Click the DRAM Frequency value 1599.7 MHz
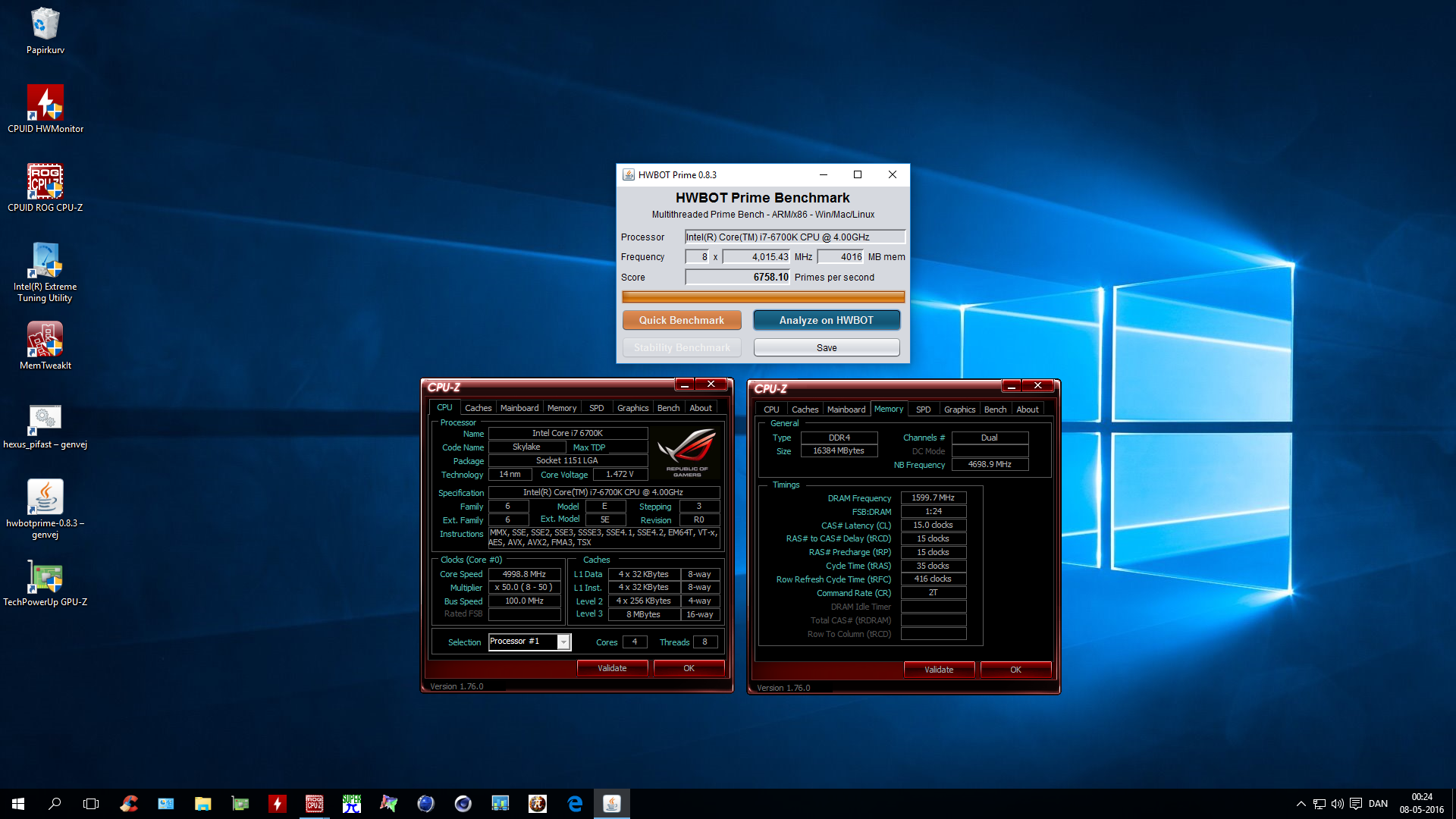1456x819 pixels. 933,498
